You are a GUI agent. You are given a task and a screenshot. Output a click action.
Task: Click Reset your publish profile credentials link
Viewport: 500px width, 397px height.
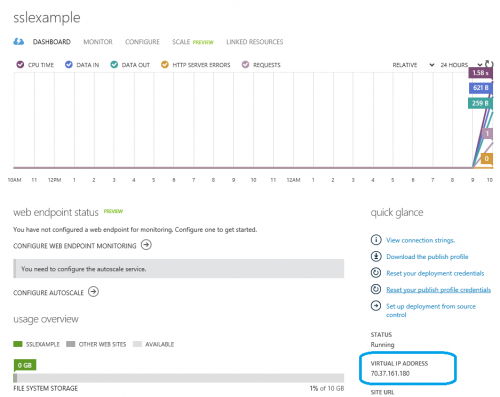(438, 290)
